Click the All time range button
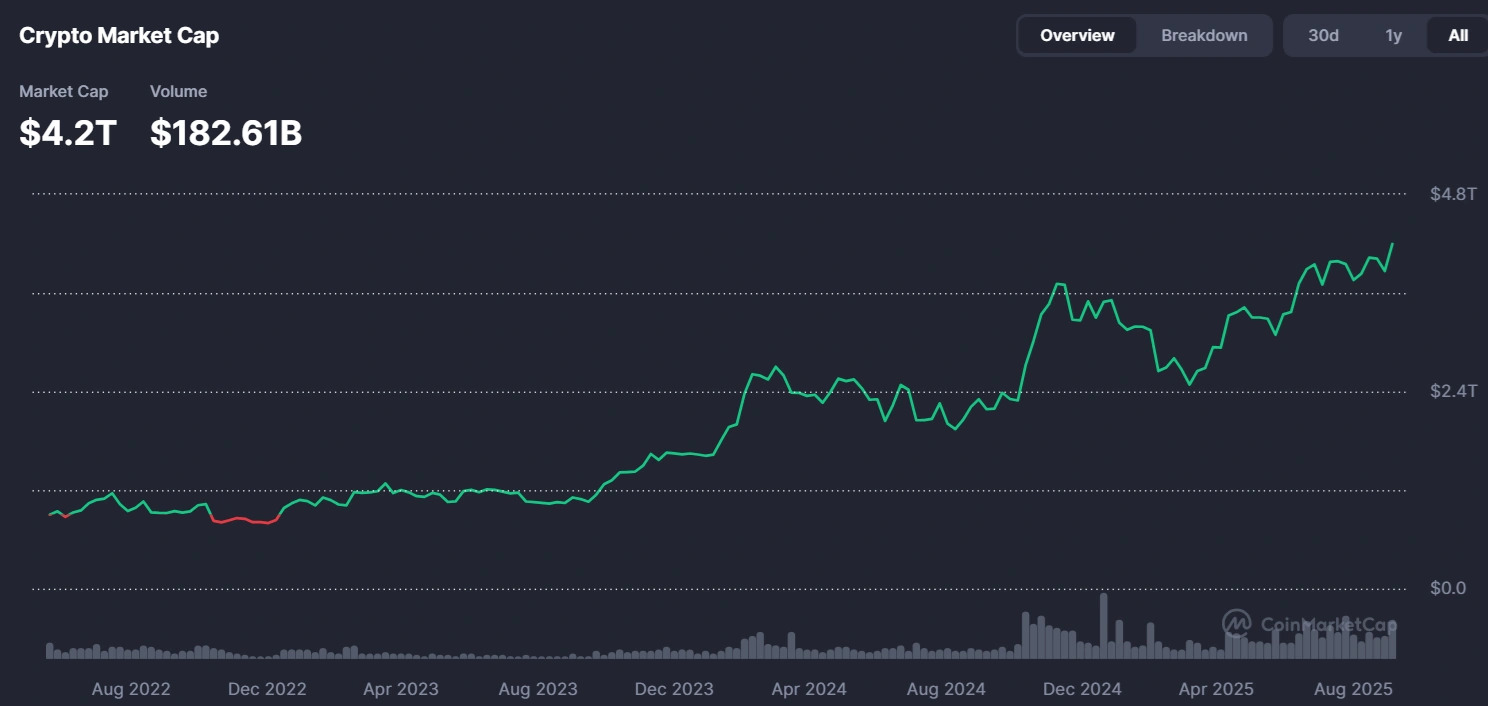 pyautogui.click(x=1457, y=35)
